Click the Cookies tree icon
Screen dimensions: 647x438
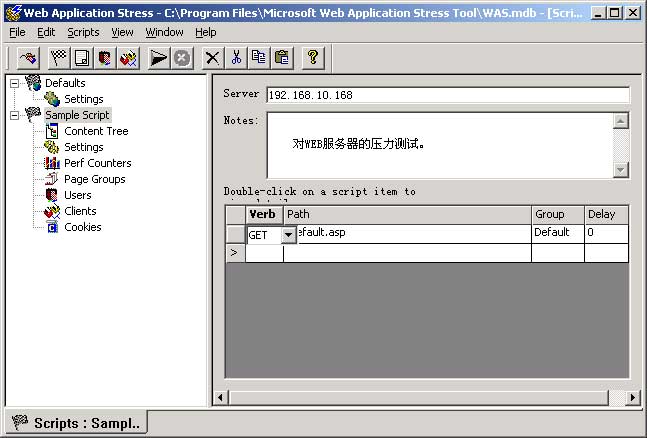(x=52, y=227)
